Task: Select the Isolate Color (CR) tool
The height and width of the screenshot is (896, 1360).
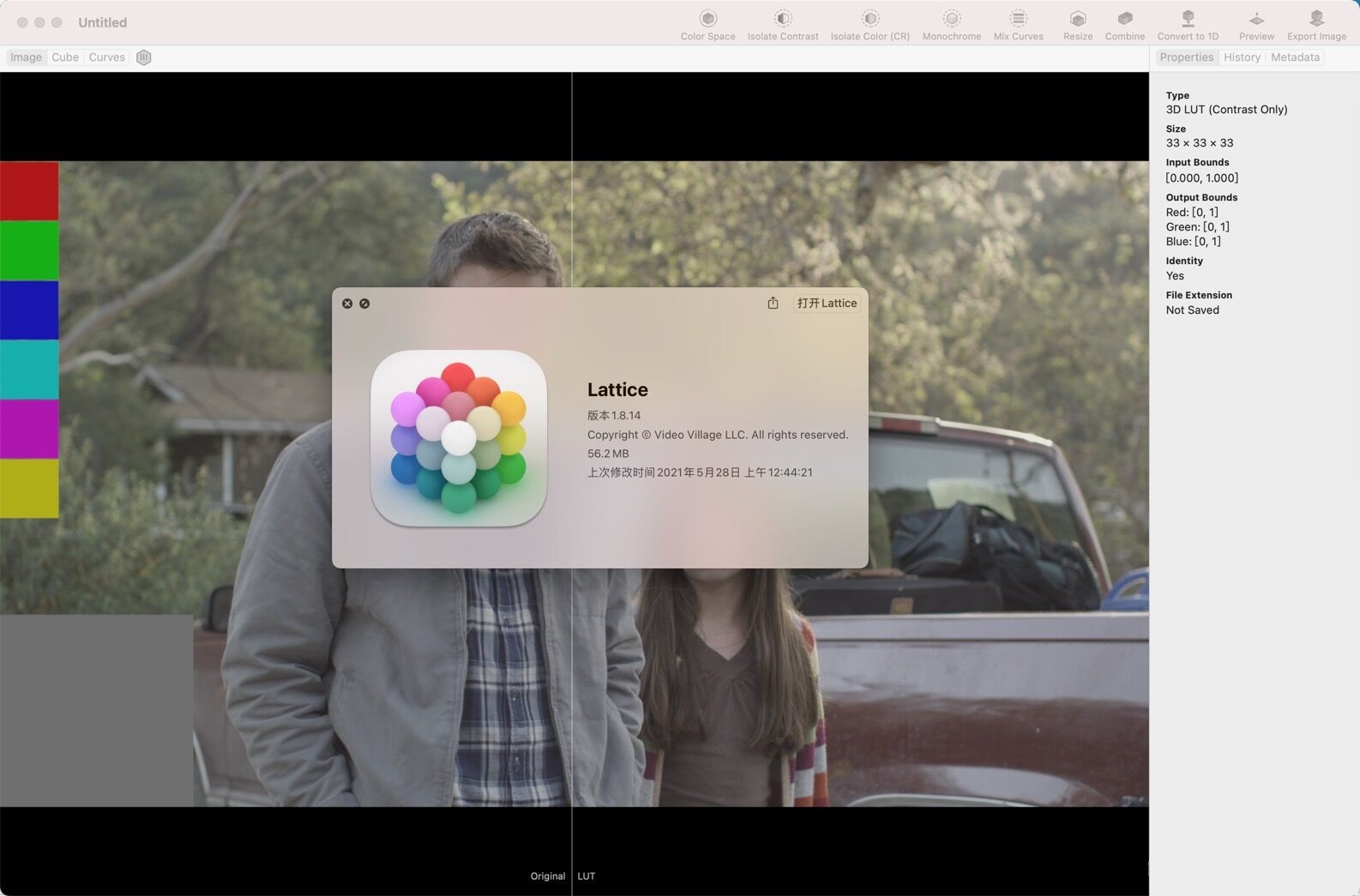Action: [870, 25]
